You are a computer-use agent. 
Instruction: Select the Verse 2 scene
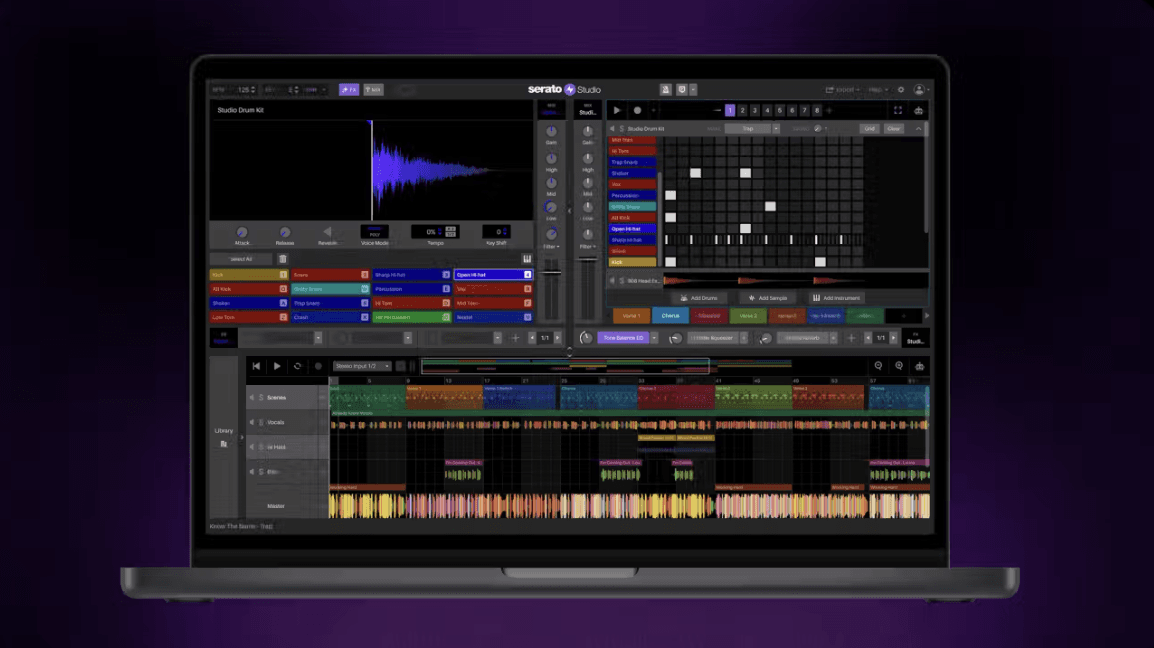tap(748, 316)
